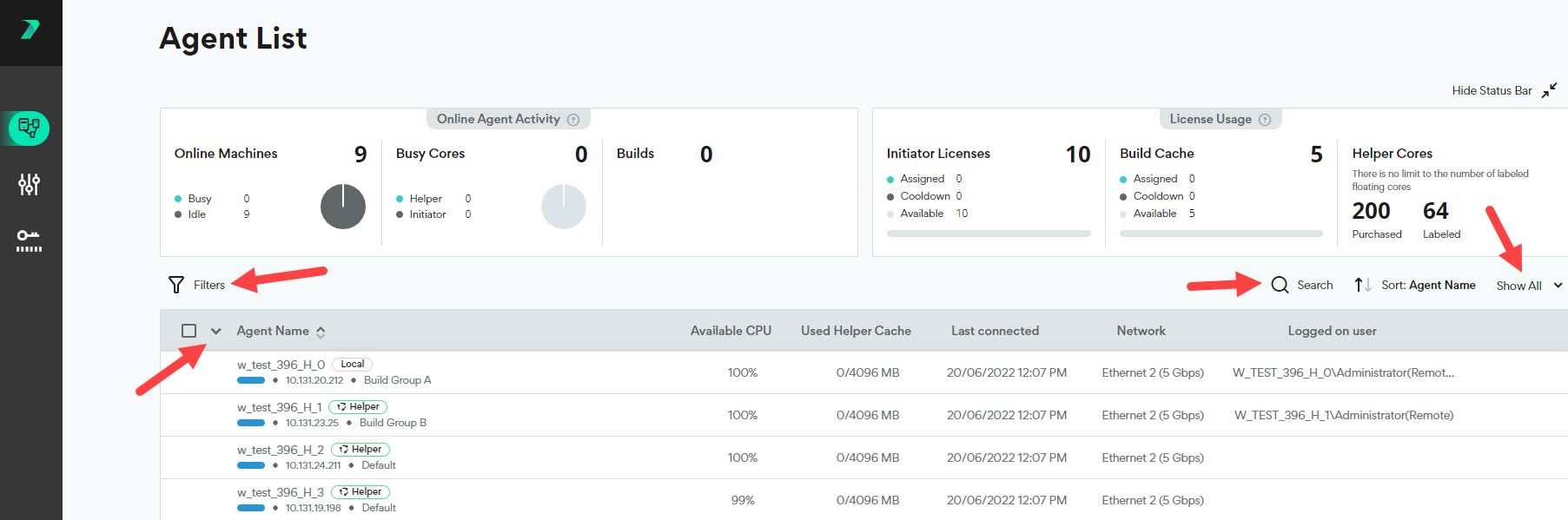Sort by Agent Name column header
Screen dimensions: 1568x520
(x=273, y=331)
